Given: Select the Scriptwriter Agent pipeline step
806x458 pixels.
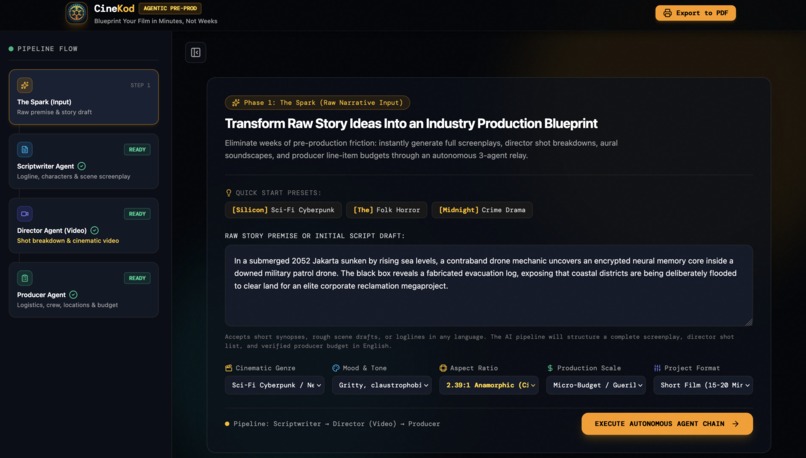Looking at the screenshot, I should (84, 161).
